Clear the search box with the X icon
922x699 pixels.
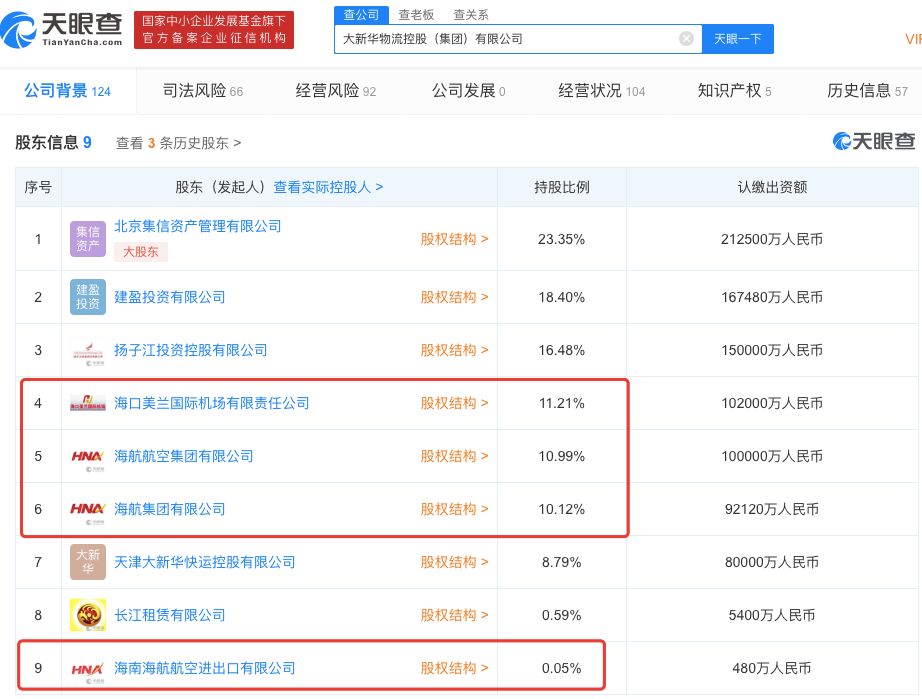[x=686, y=39]
